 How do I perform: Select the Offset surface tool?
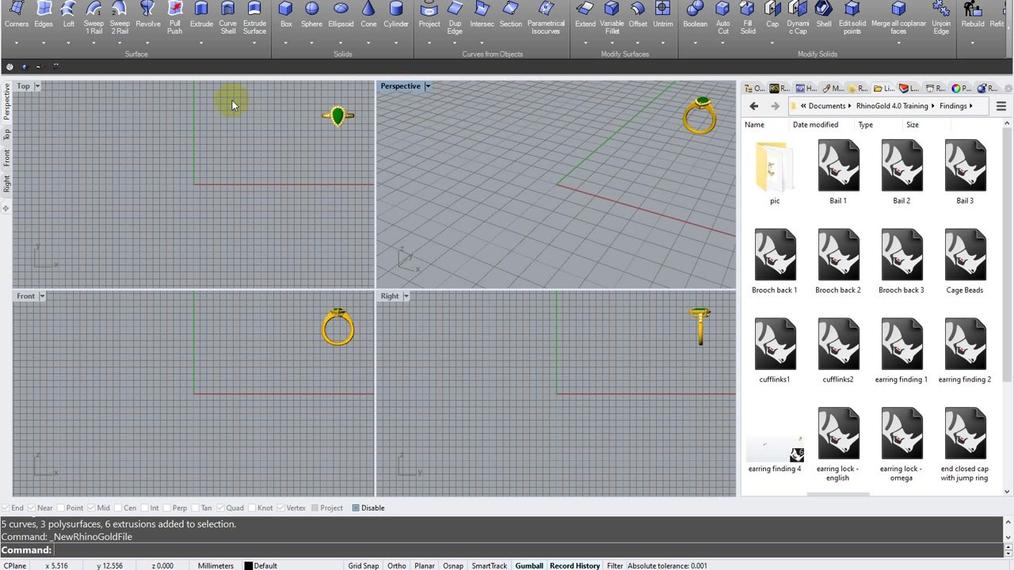[638, 16]
